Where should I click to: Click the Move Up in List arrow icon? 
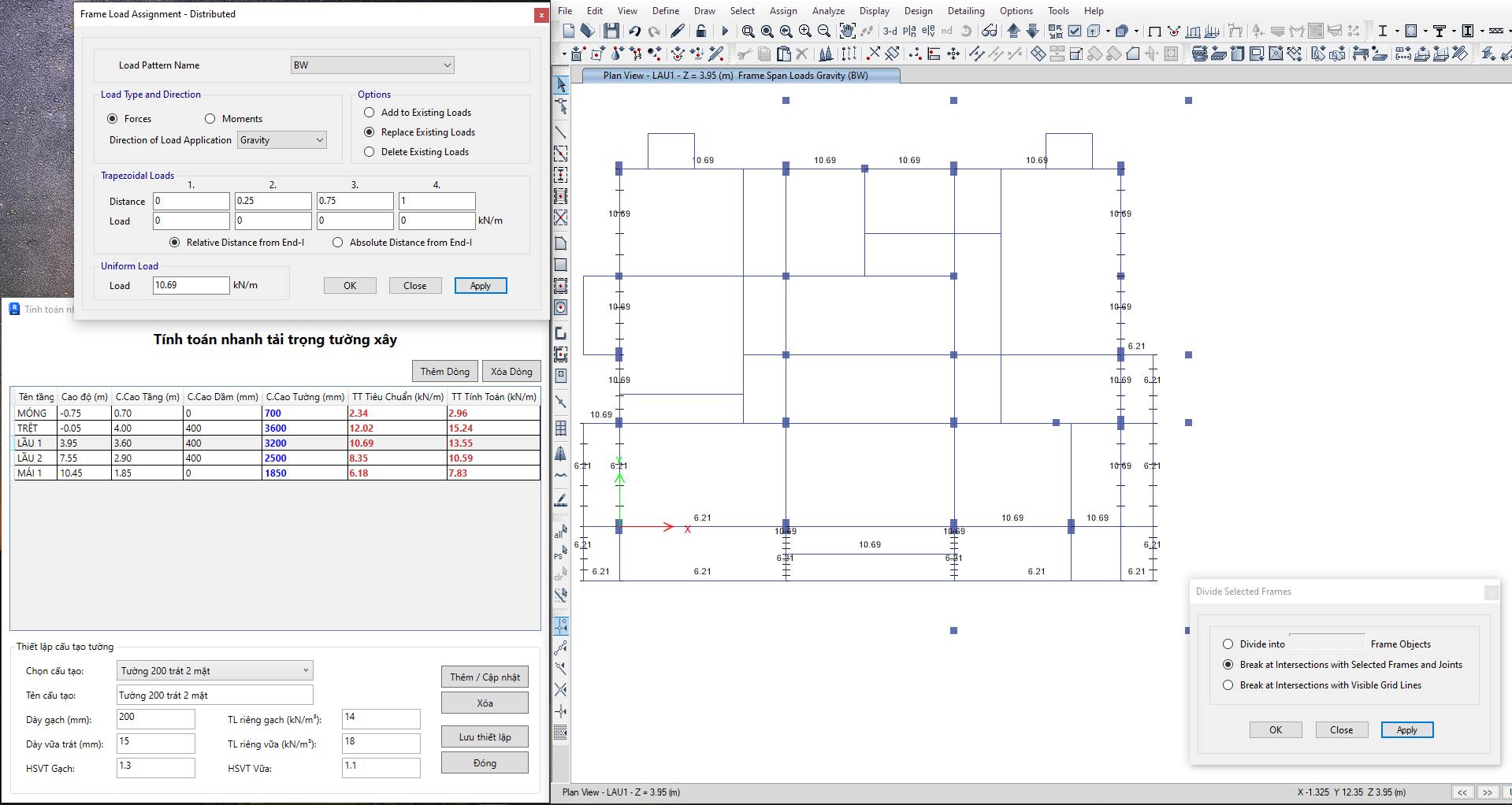(1014, 31)
